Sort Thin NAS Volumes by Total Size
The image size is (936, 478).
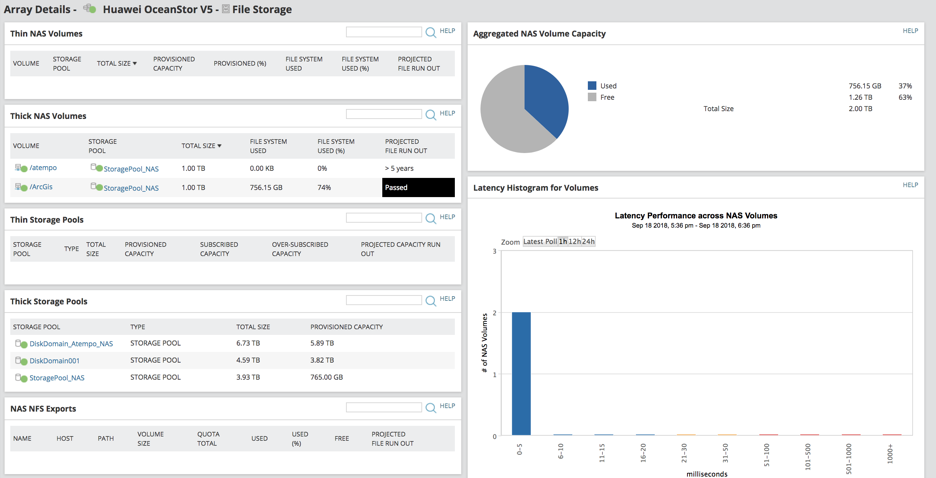click(117, 63)
